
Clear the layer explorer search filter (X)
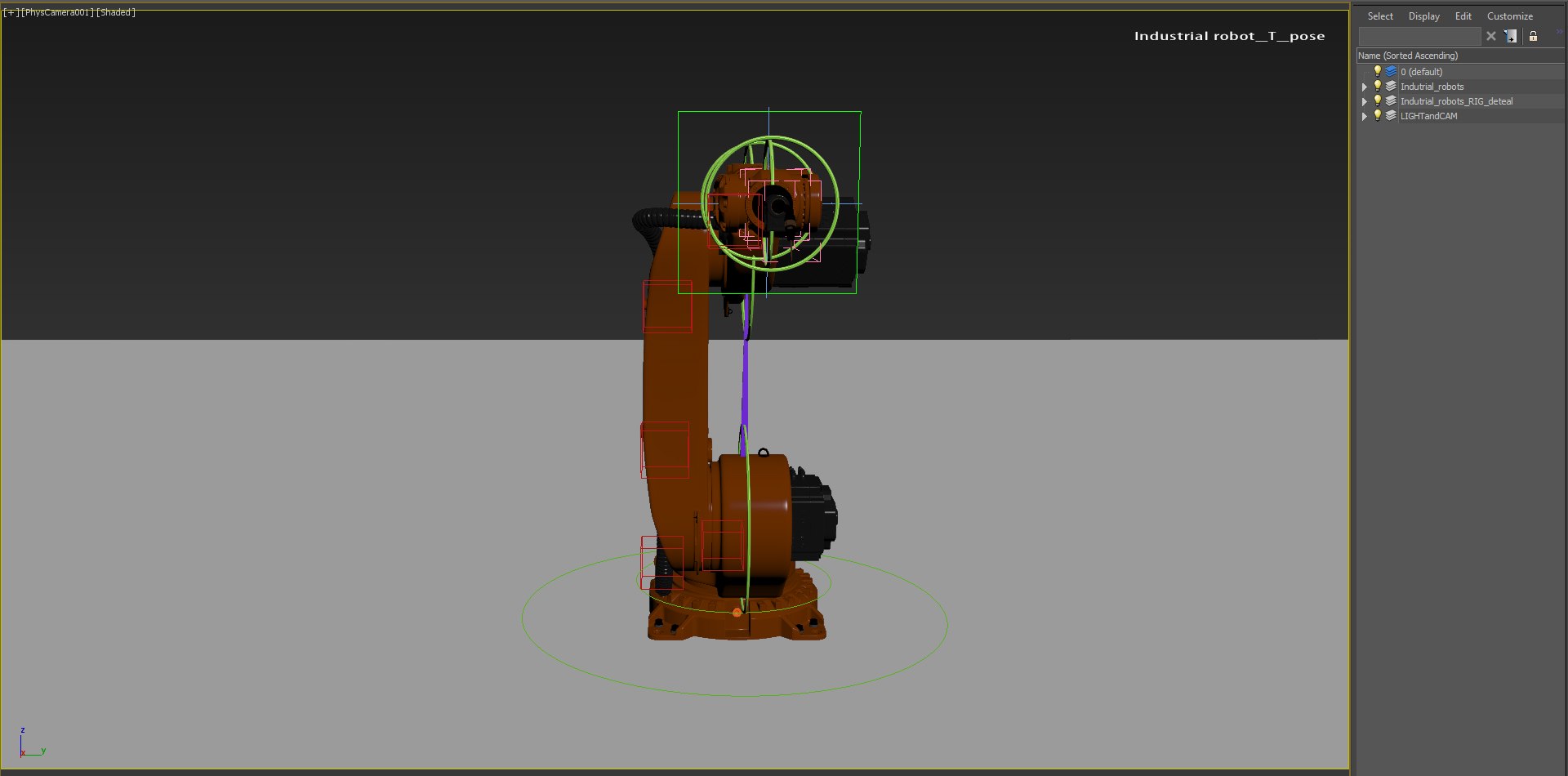1491,36
